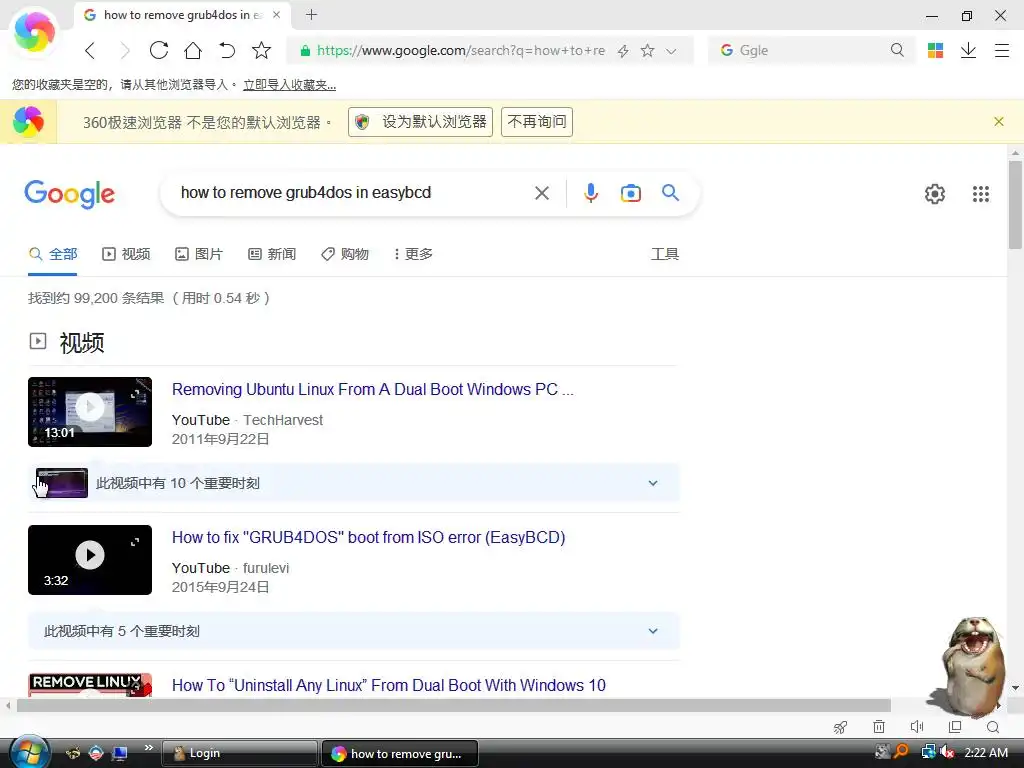Click the REMOVE LINUX video thumbnail
Image resolution: width=1024 pixels, height=768 pixels.
coord(90,685)
